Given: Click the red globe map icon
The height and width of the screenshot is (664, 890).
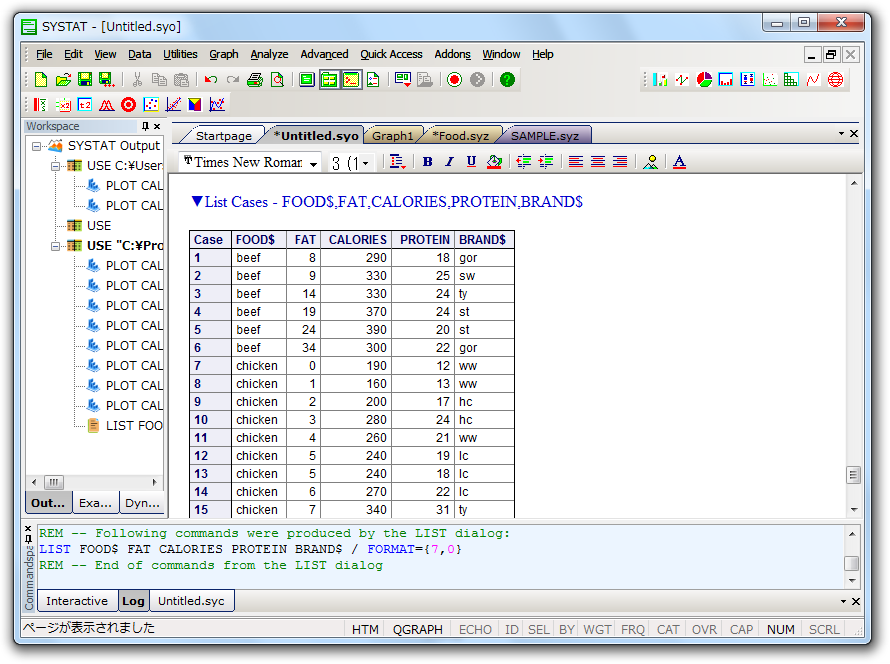Looking at the screenshot, I should tap(835, 80).
